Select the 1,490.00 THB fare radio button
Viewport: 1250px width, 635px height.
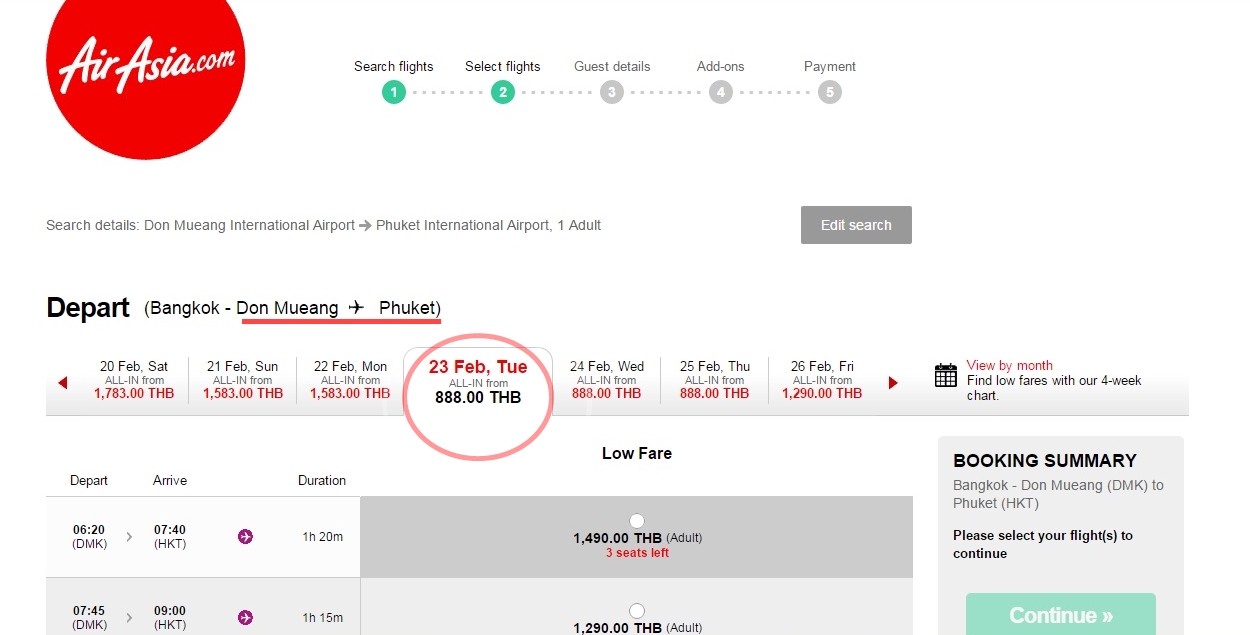tap(637, 521)
